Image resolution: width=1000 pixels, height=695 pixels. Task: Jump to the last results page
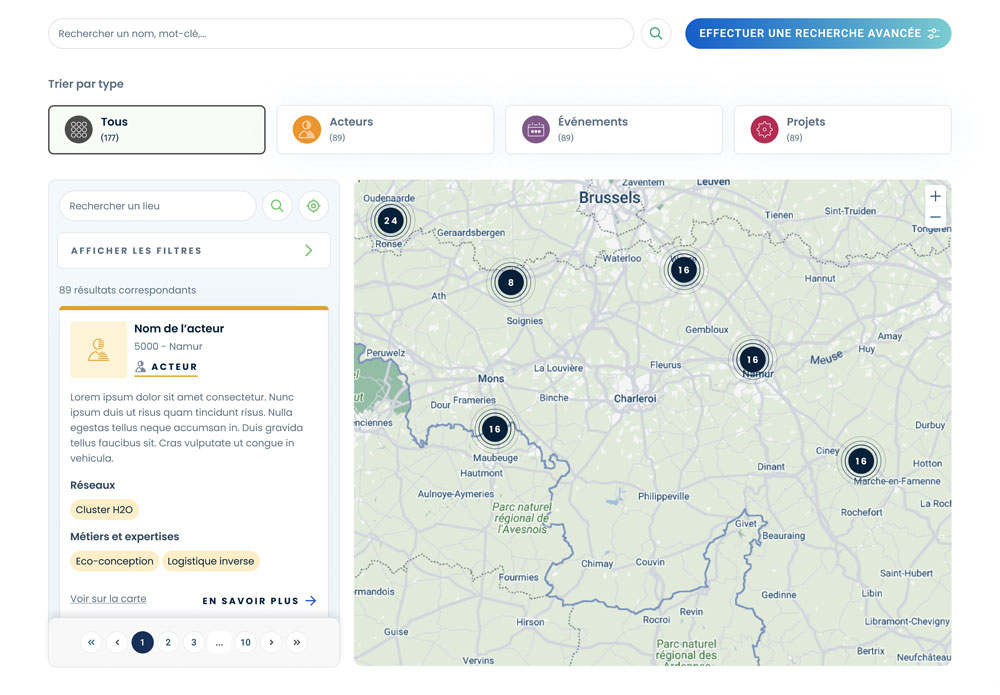click(297, 642)
